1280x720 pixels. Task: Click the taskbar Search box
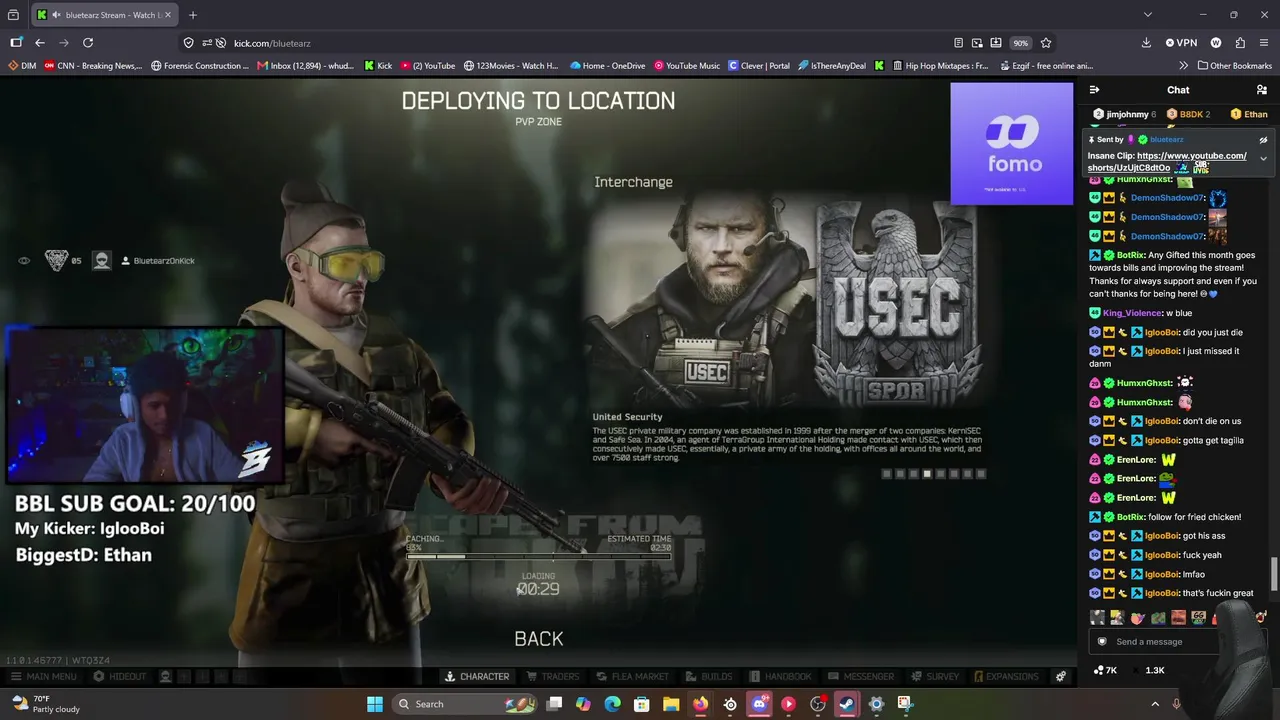(x=465, y=704)
